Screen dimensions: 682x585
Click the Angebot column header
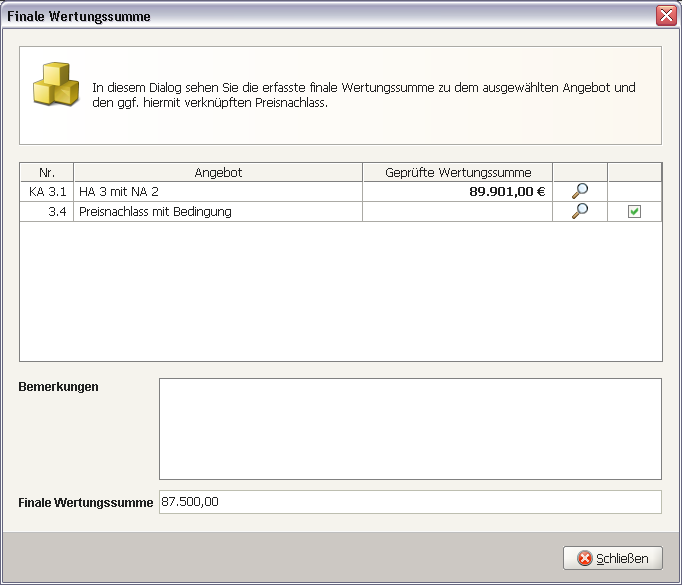point(218,172)
